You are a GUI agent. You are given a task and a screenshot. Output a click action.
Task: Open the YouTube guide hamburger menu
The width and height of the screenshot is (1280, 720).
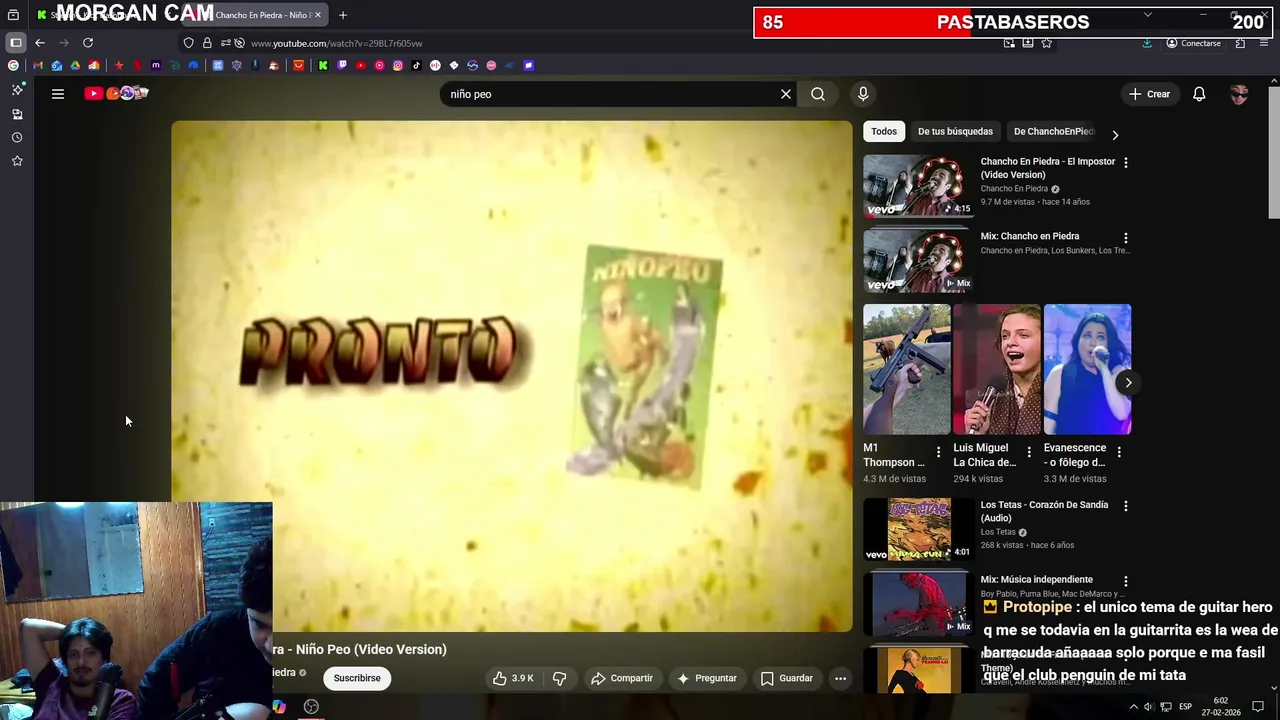click(x=58, y=94)
